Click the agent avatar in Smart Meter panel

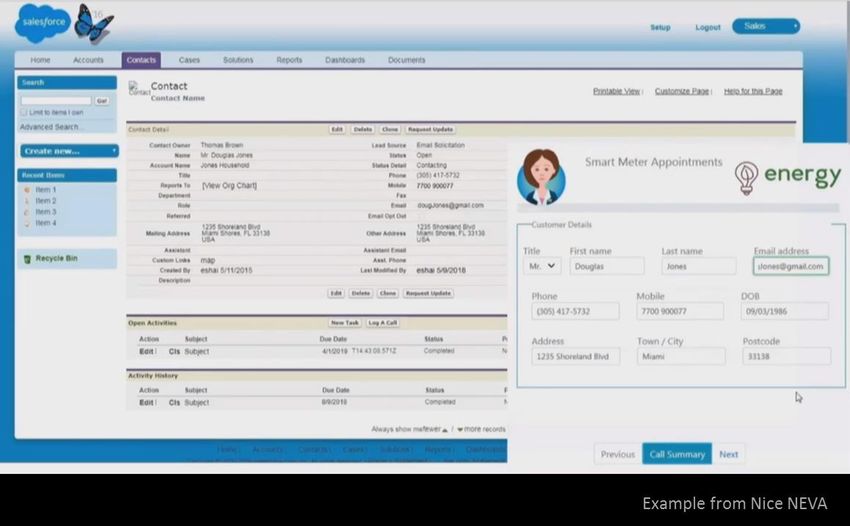[x=541, y=177]
